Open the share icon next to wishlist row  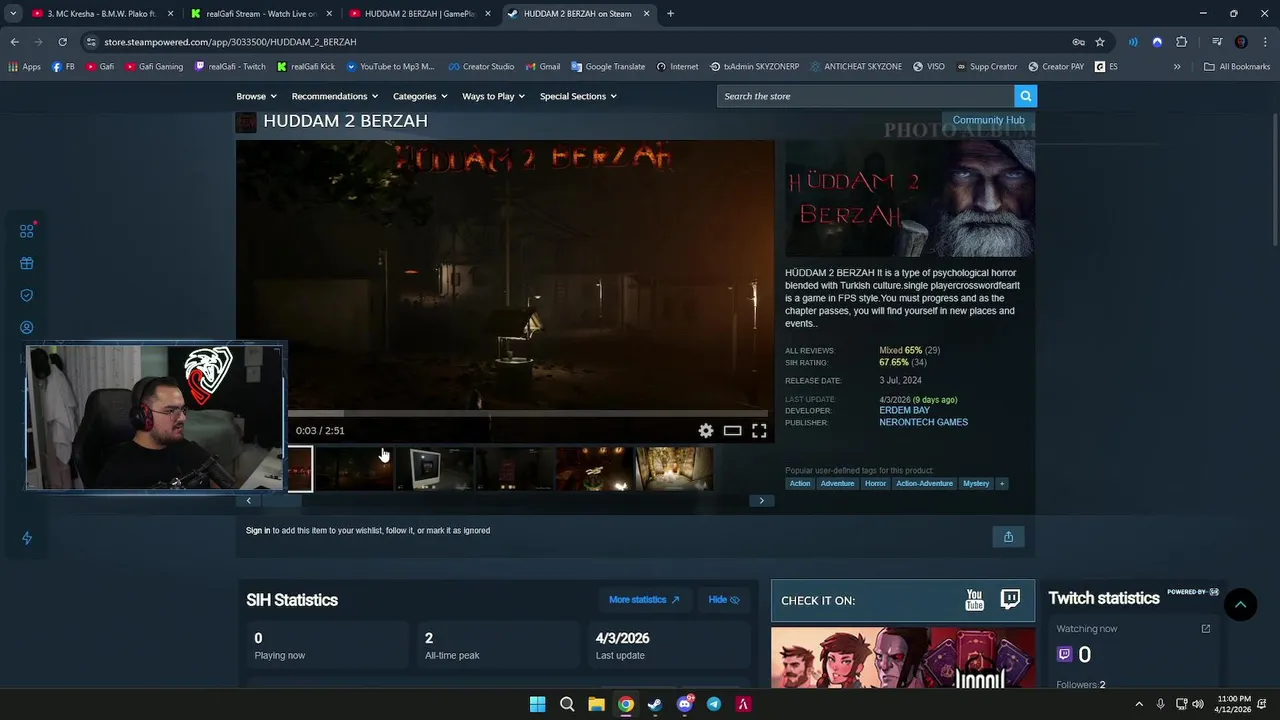point(1008,537)
